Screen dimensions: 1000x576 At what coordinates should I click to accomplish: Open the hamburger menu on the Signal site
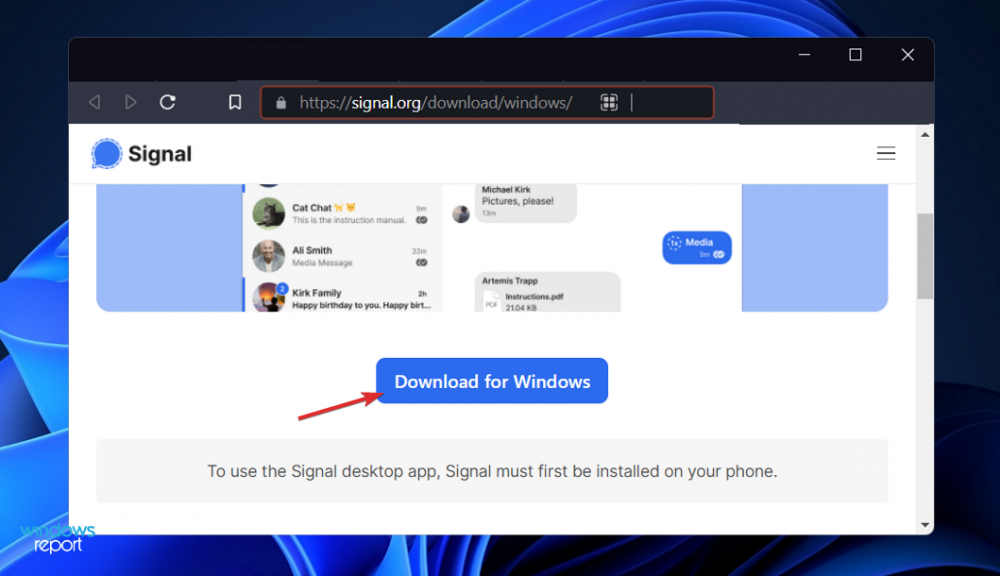click(886, 153)
